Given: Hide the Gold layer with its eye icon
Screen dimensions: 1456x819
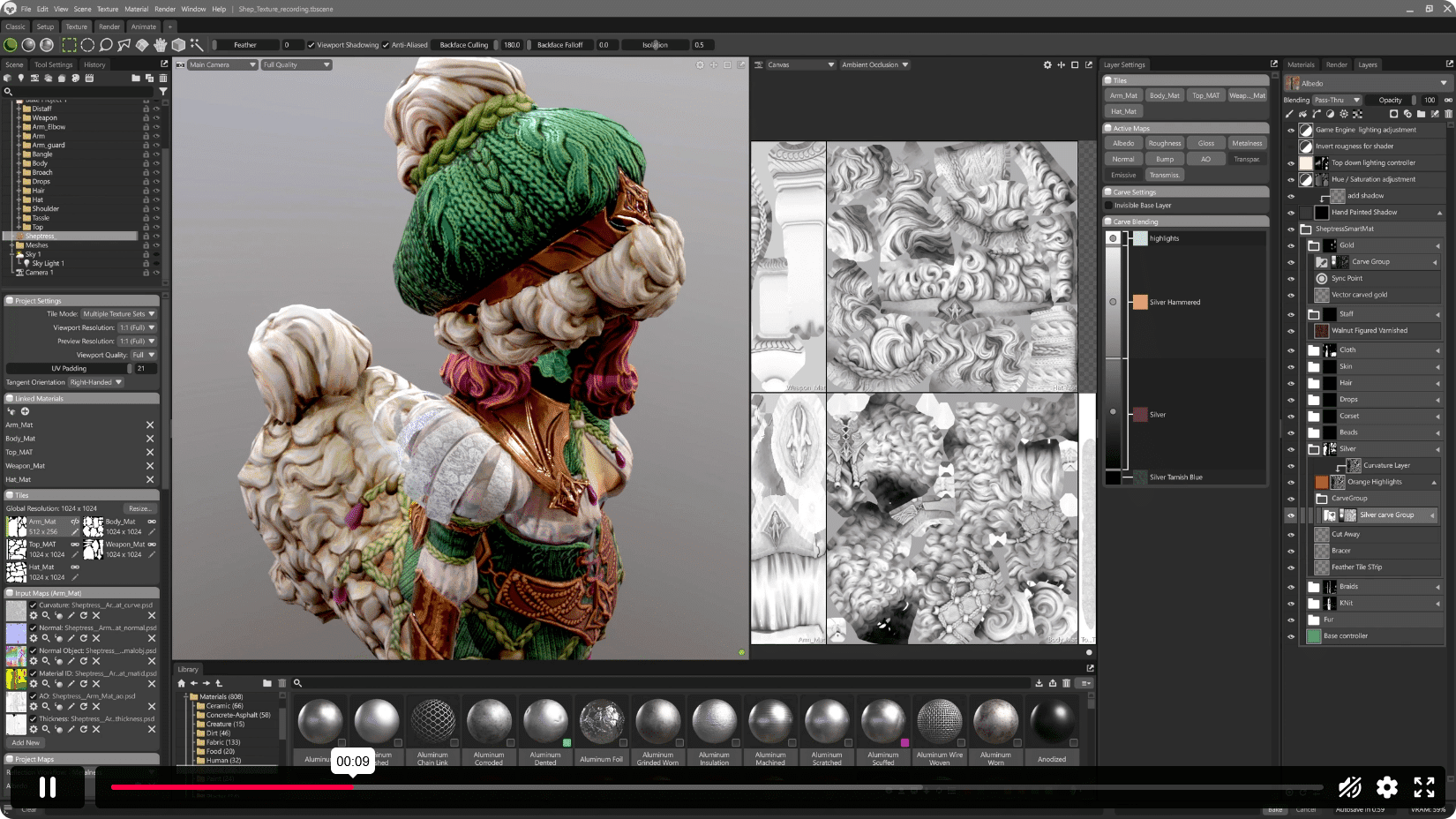Looking at the screenshot, I should pos(1290,245).
